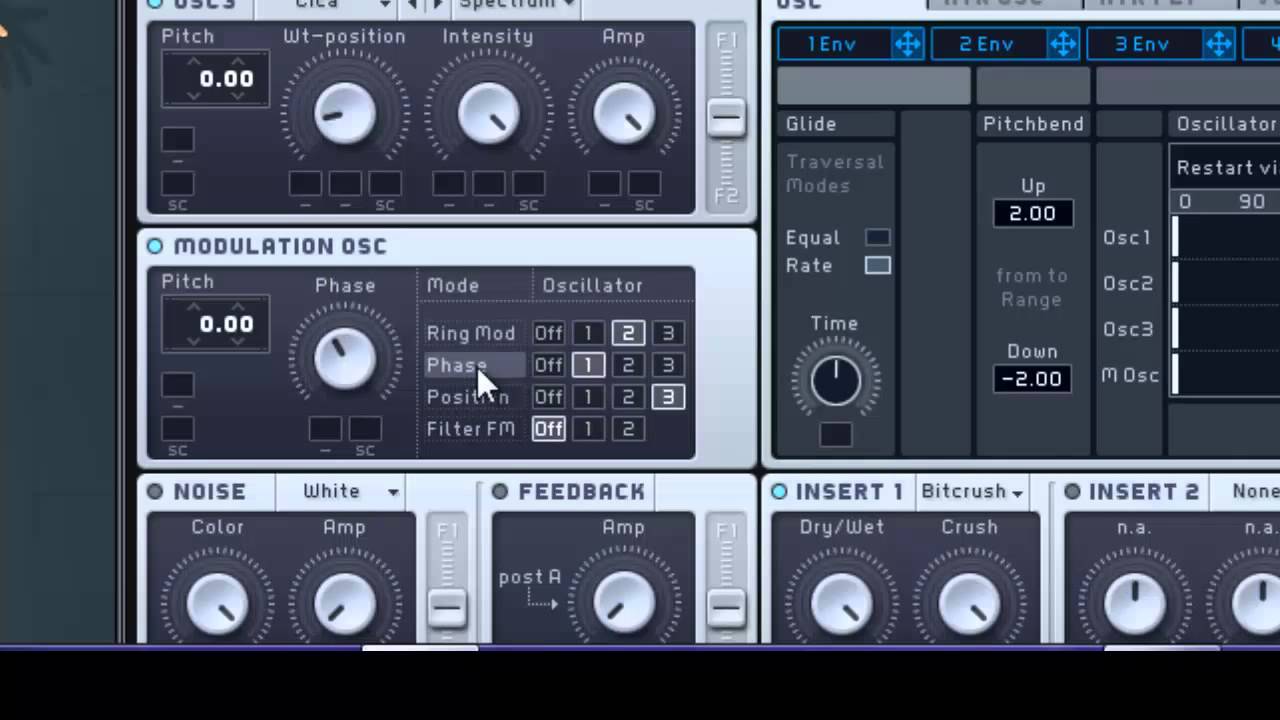Click Insert 1 Crush knob
The width and height of the screenshot is (1280, 720).
click(969, 603)
